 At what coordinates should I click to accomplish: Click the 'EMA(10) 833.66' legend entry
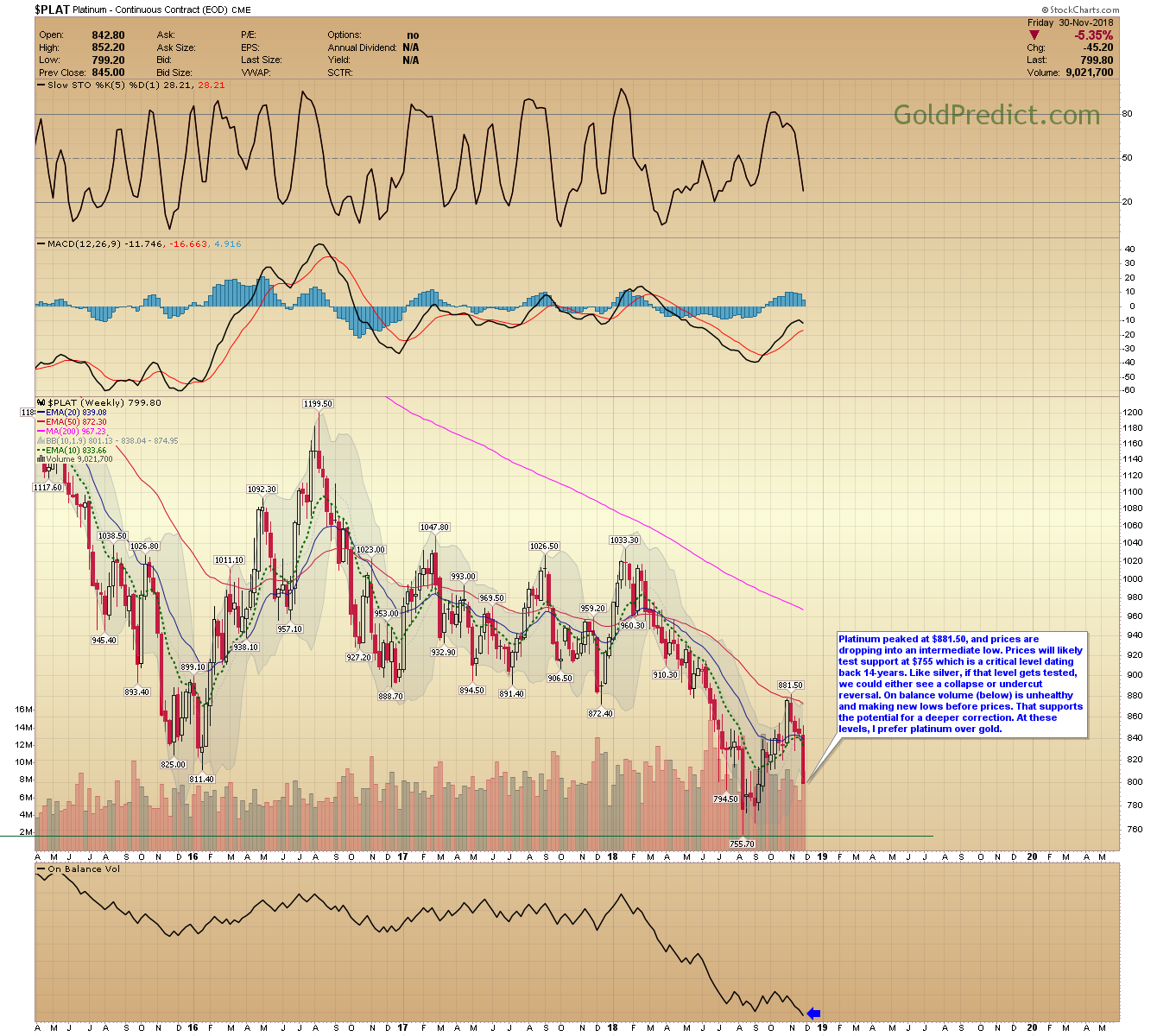click(76, 450)
